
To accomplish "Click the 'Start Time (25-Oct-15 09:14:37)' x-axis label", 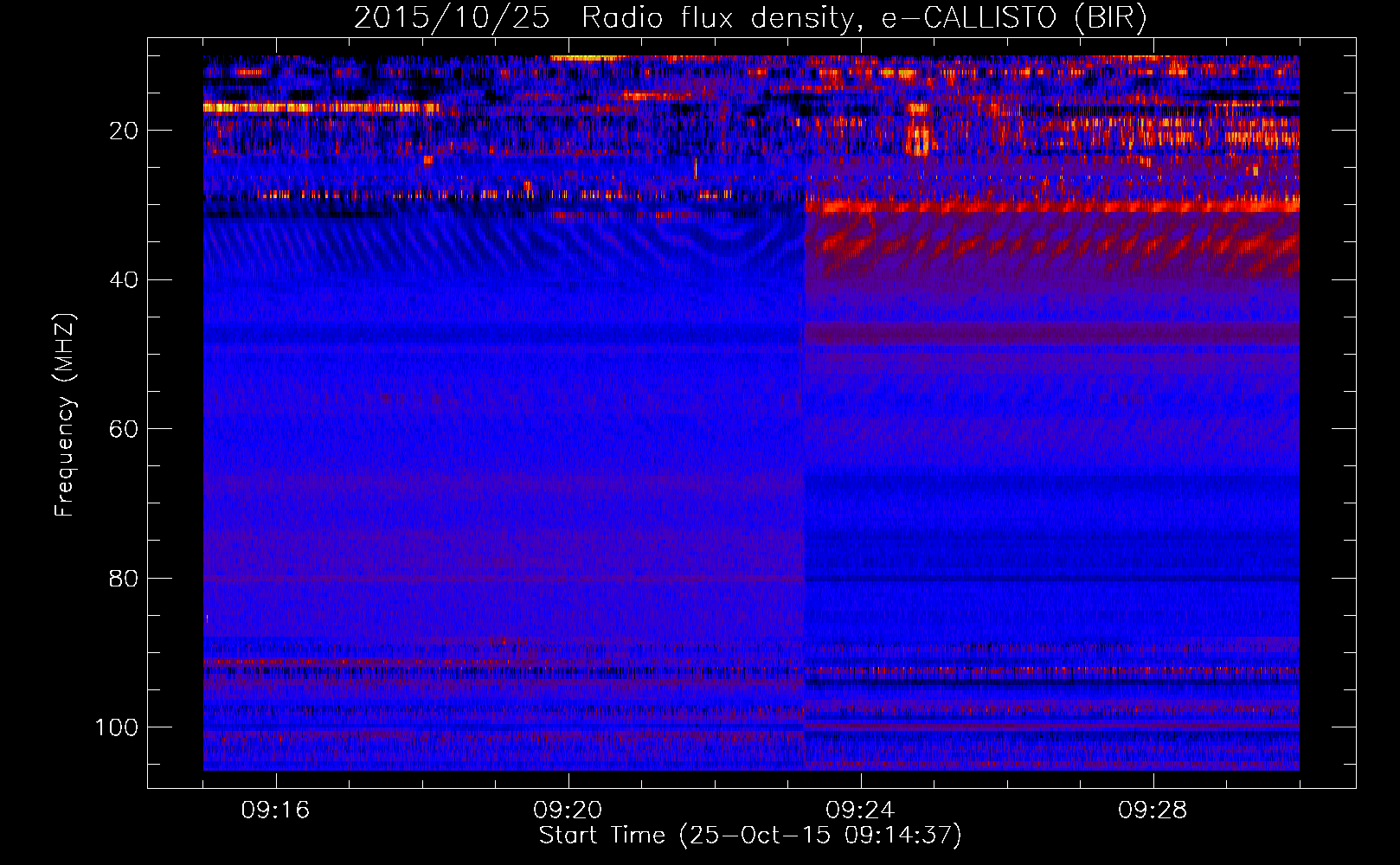I will (x=750, y=836).
